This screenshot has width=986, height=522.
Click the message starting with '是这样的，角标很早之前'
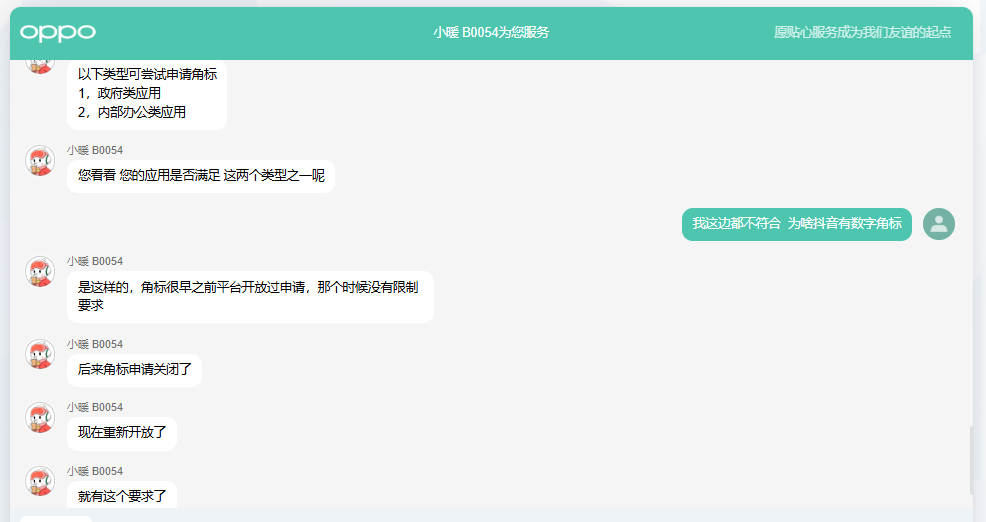tap(250, 296)
